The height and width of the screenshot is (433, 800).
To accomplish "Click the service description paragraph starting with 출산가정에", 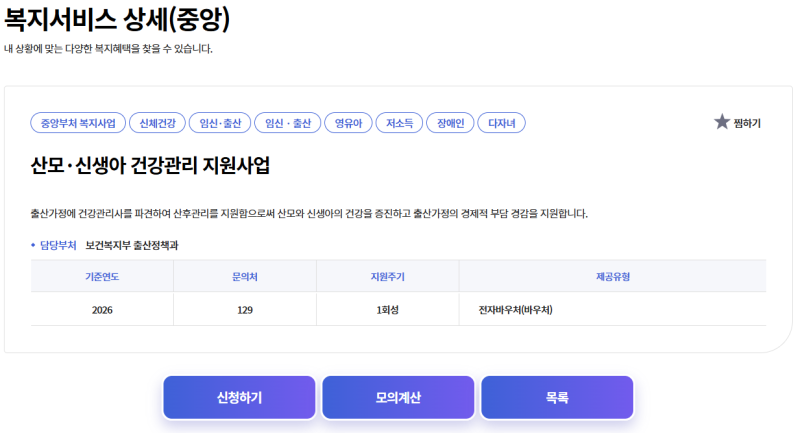I will (x=309, y=213).
